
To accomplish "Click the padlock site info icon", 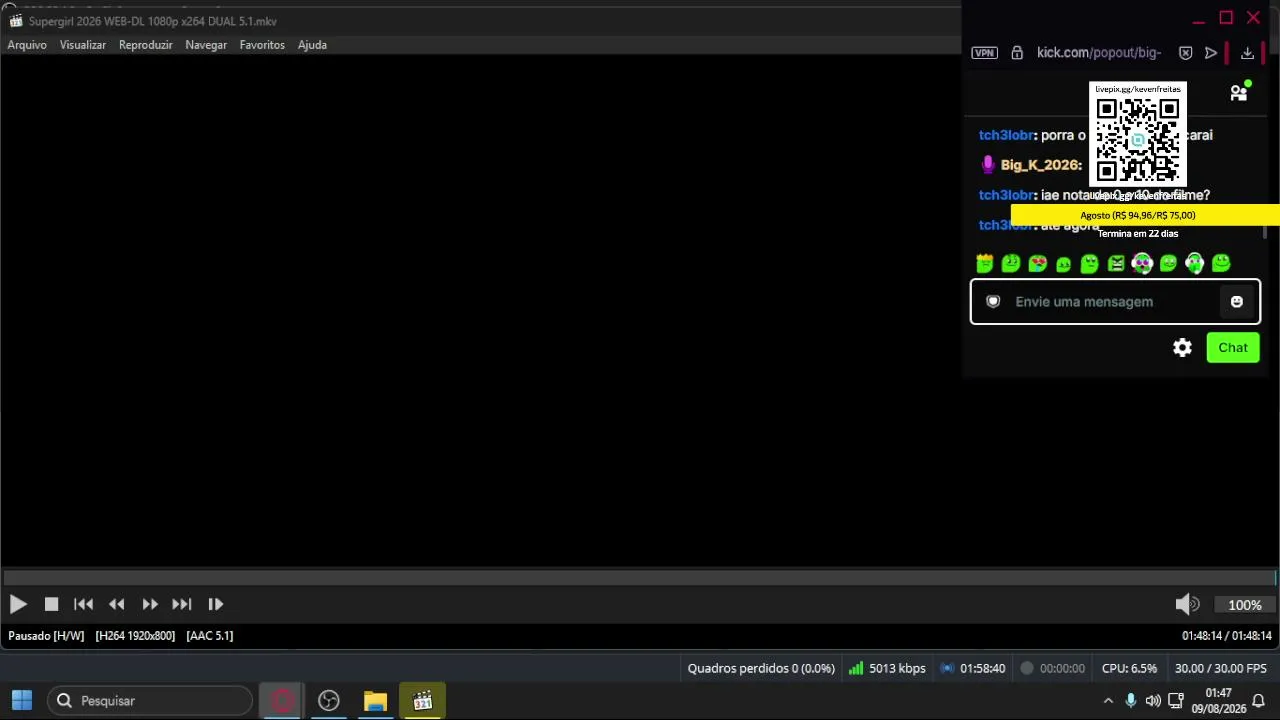I will [1017, 53].
